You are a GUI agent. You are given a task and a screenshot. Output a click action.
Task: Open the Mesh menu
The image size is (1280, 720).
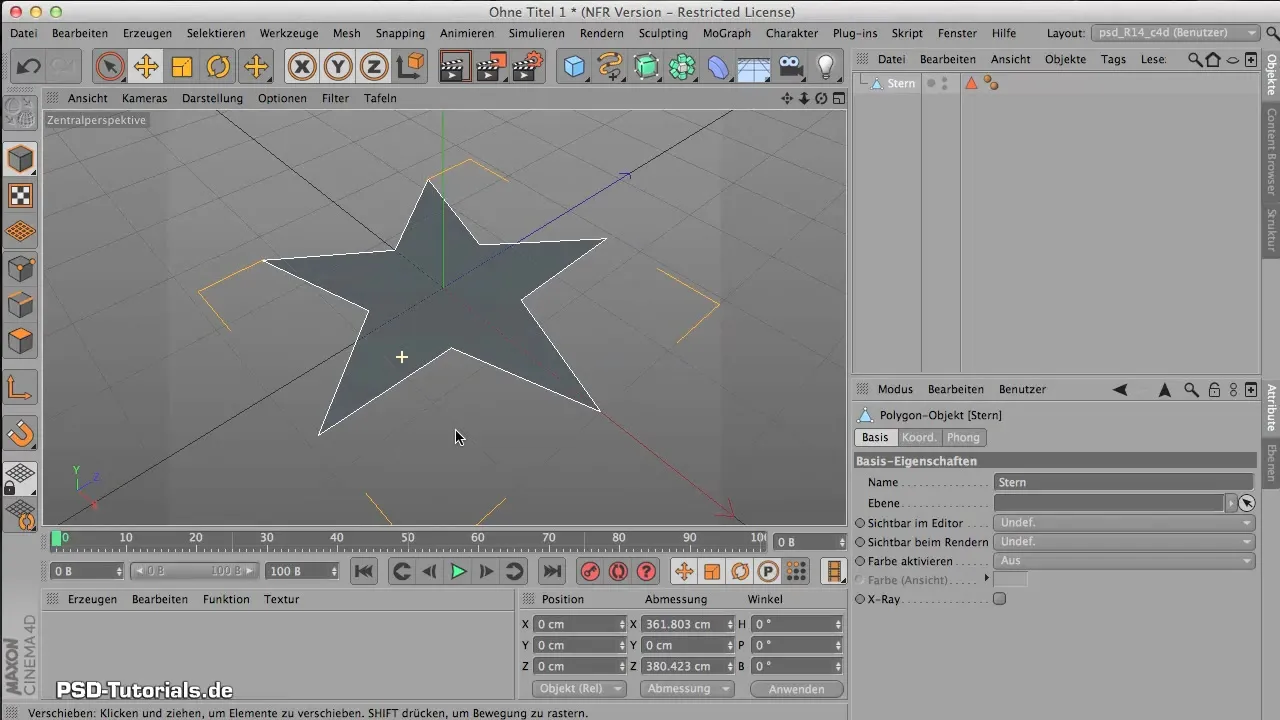(x=346, y=33)
